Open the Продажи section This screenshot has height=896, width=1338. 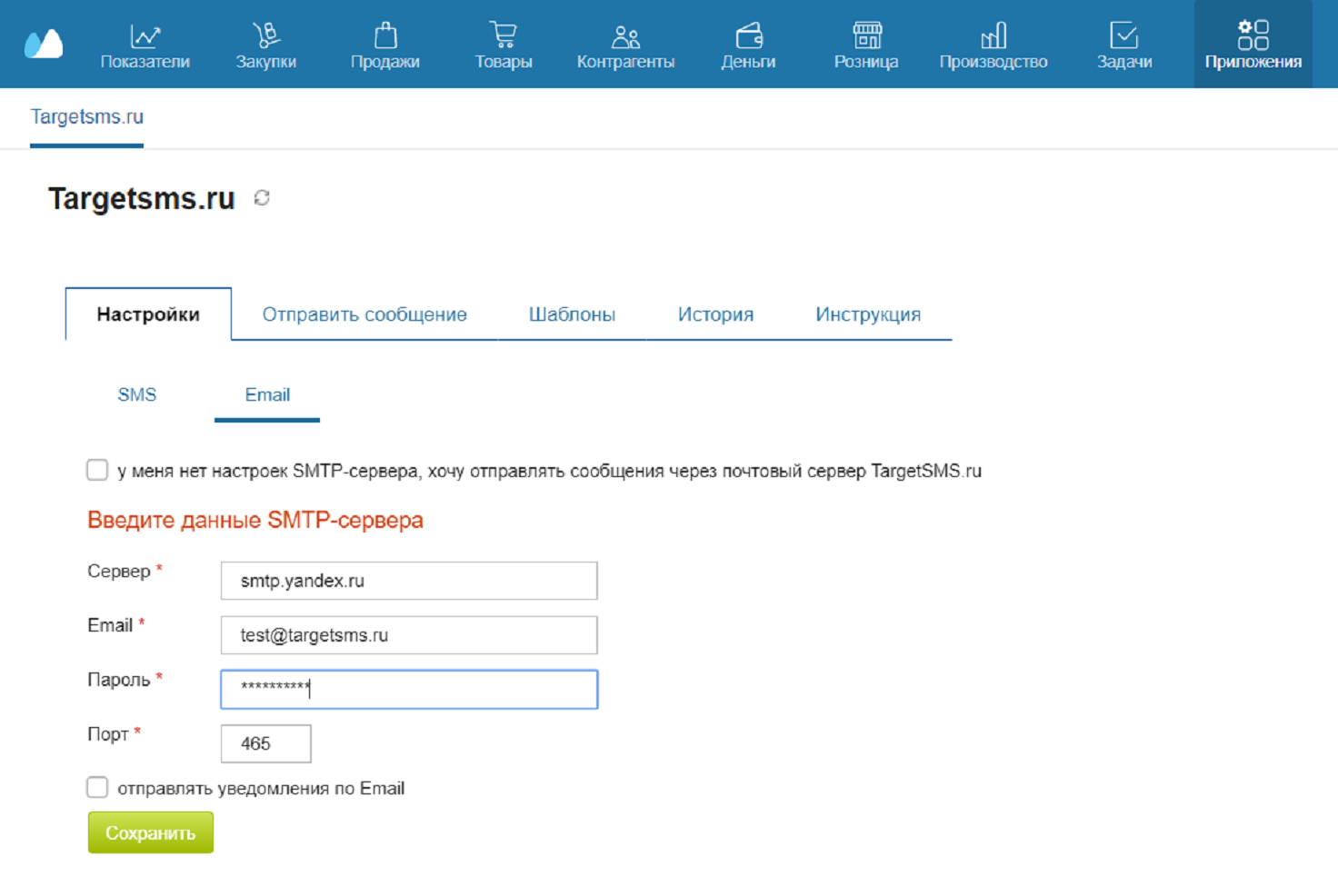click(385, 45)
